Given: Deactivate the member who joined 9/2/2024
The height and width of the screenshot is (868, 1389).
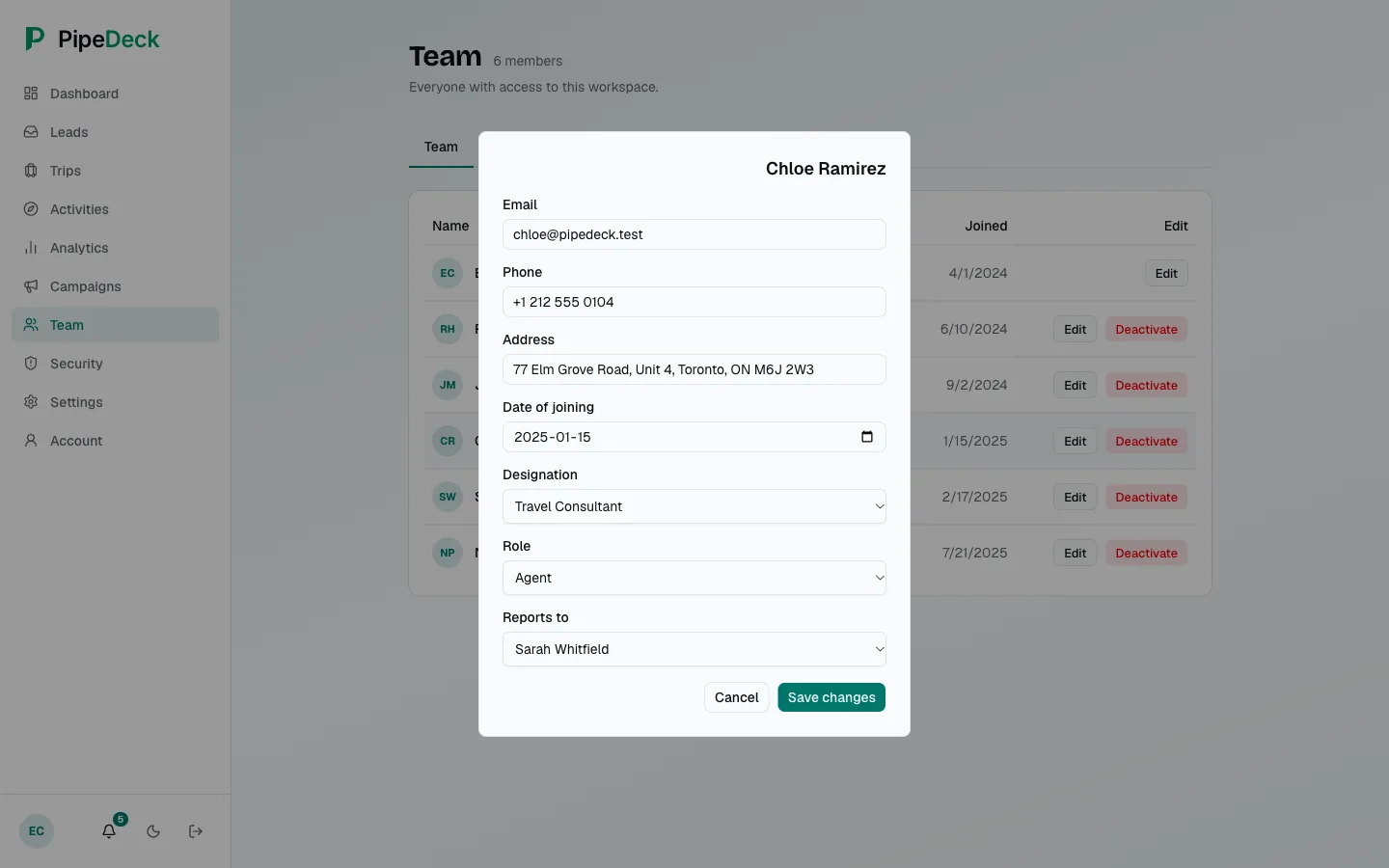Looking at the screenshot, I should pyautogui.click(x=1146, y=385).
